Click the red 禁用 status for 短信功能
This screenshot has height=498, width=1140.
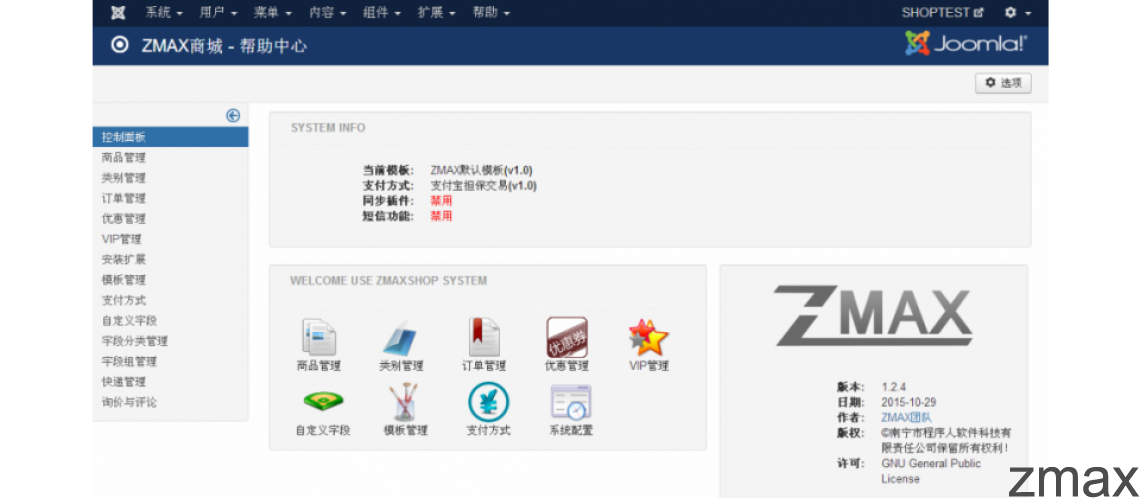pyautogui.click(x=441, y=216)
